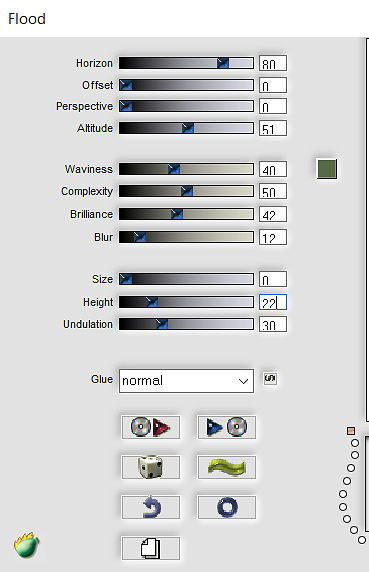Click the green wave ripple button
This screenshot has height=572, width=369.
(226, 467)
